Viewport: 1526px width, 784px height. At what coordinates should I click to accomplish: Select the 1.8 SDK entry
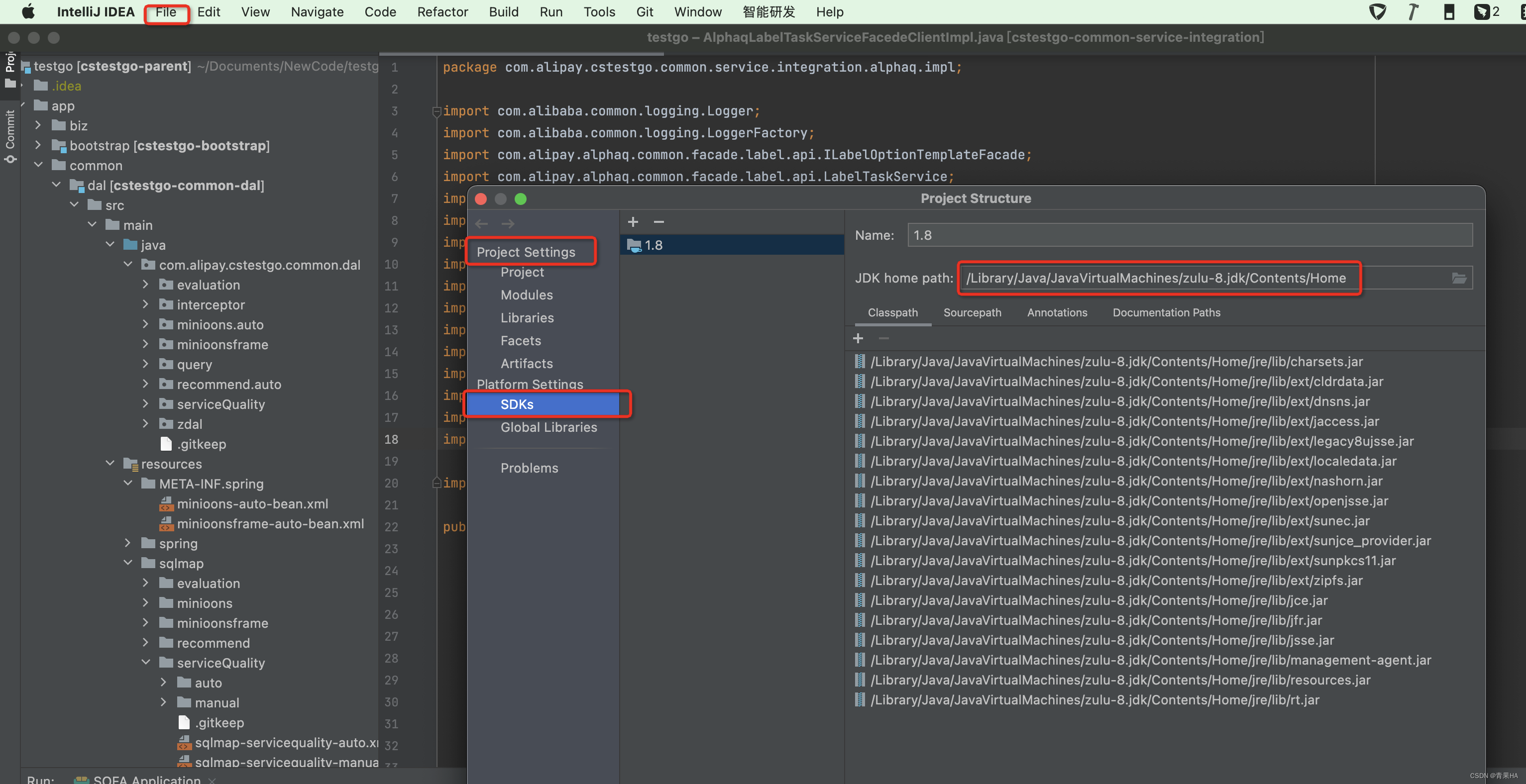pos(654,245)
